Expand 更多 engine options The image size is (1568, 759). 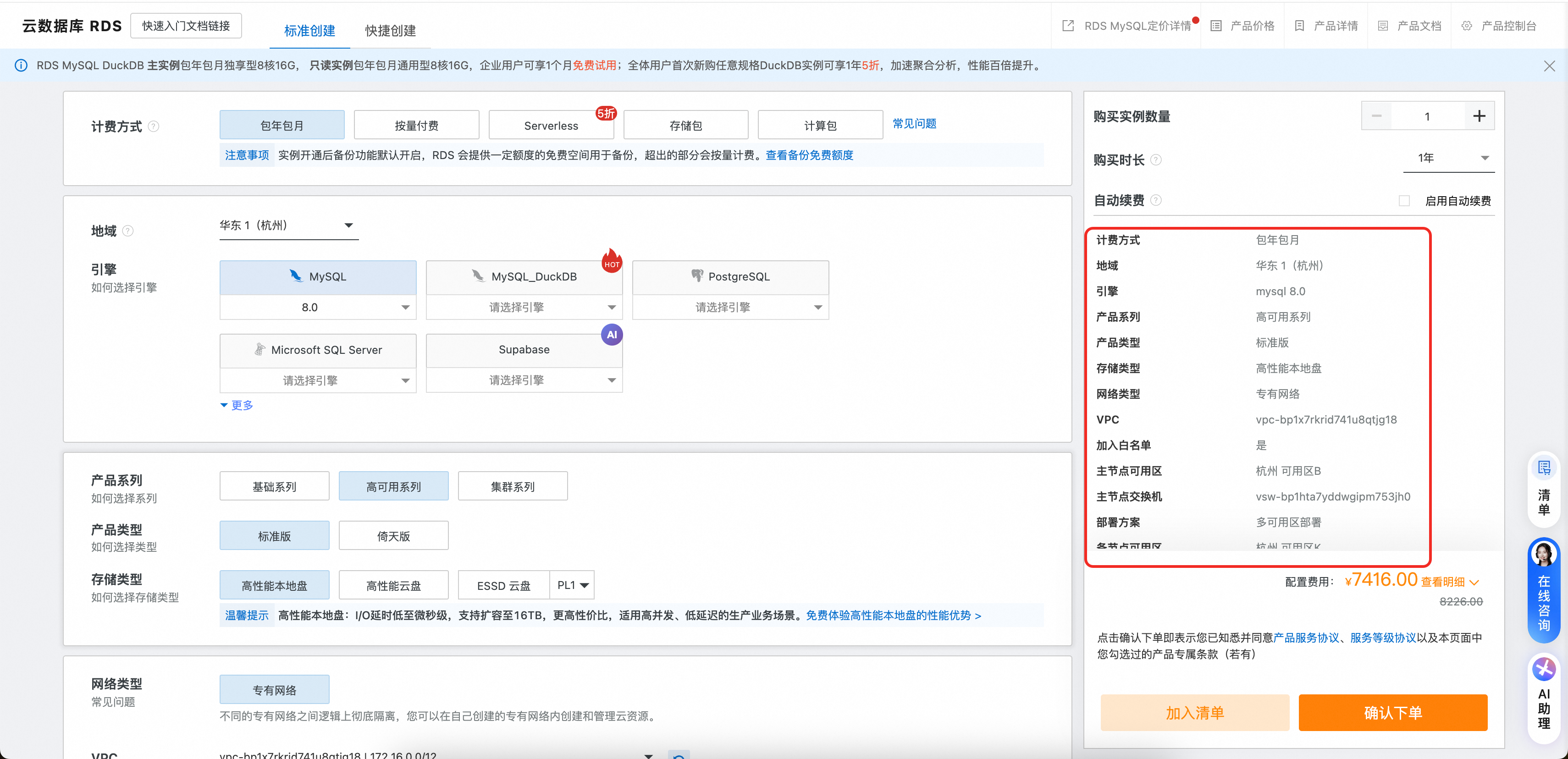pyautogui.click(x=237, y=405)
